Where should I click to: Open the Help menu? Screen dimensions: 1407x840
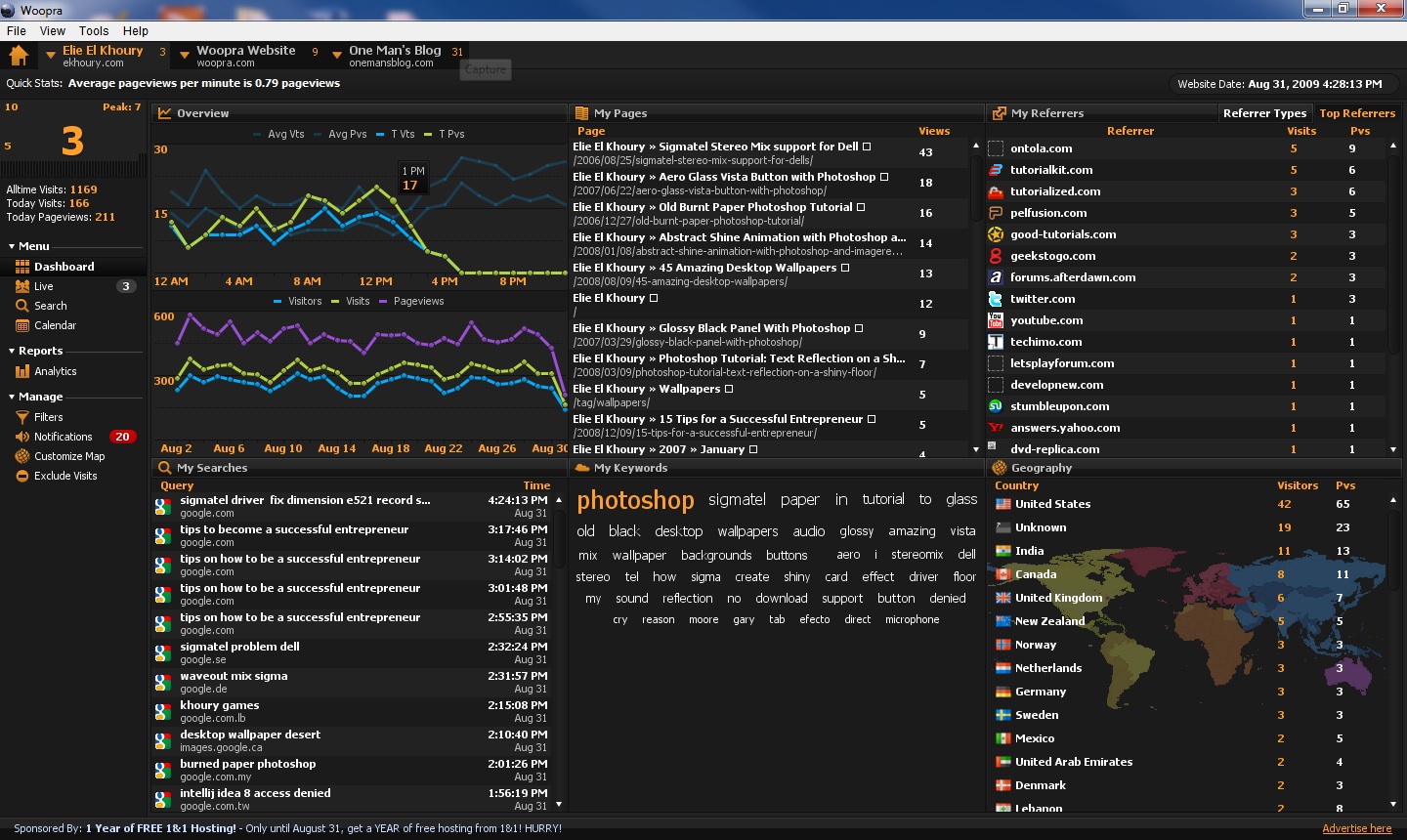tap(136, 31)
